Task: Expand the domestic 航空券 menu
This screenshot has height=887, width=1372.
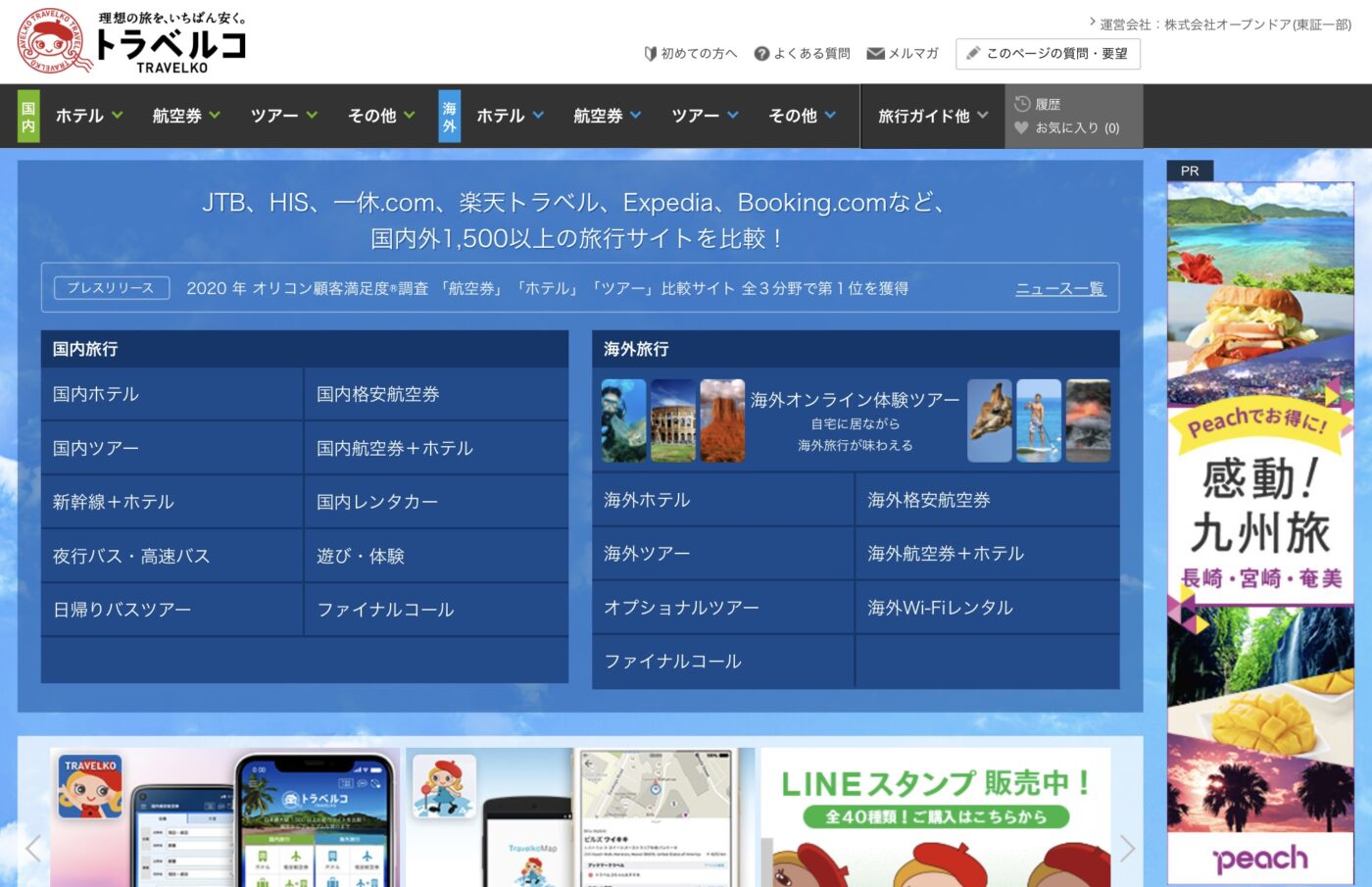Action: [186, 116]
